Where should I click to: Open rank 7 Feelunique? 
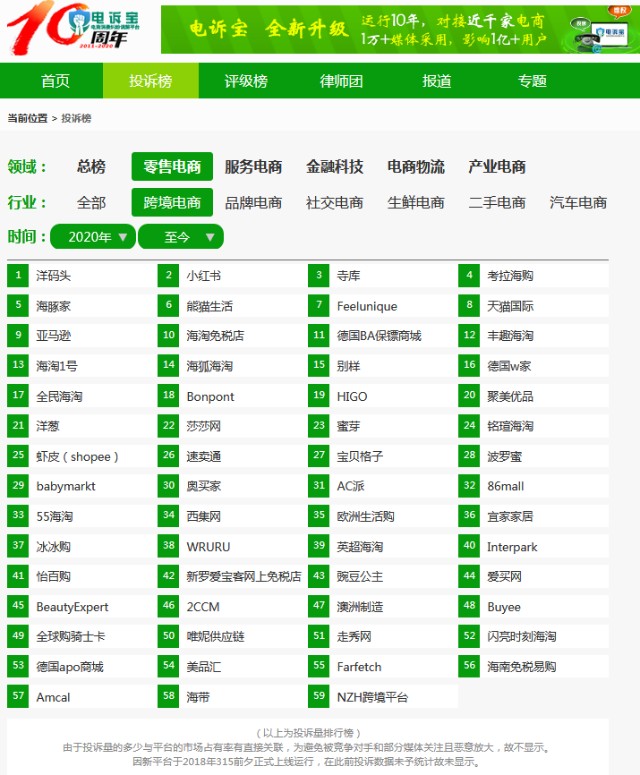383,306
